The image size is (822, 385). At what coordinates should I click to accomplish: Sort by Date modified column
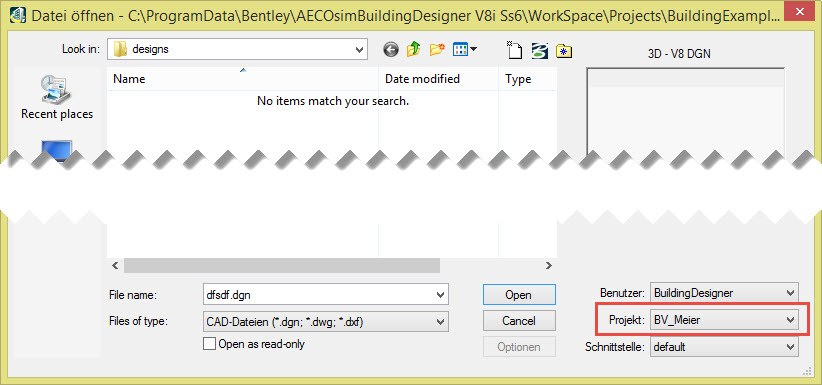tap(438, 79)
